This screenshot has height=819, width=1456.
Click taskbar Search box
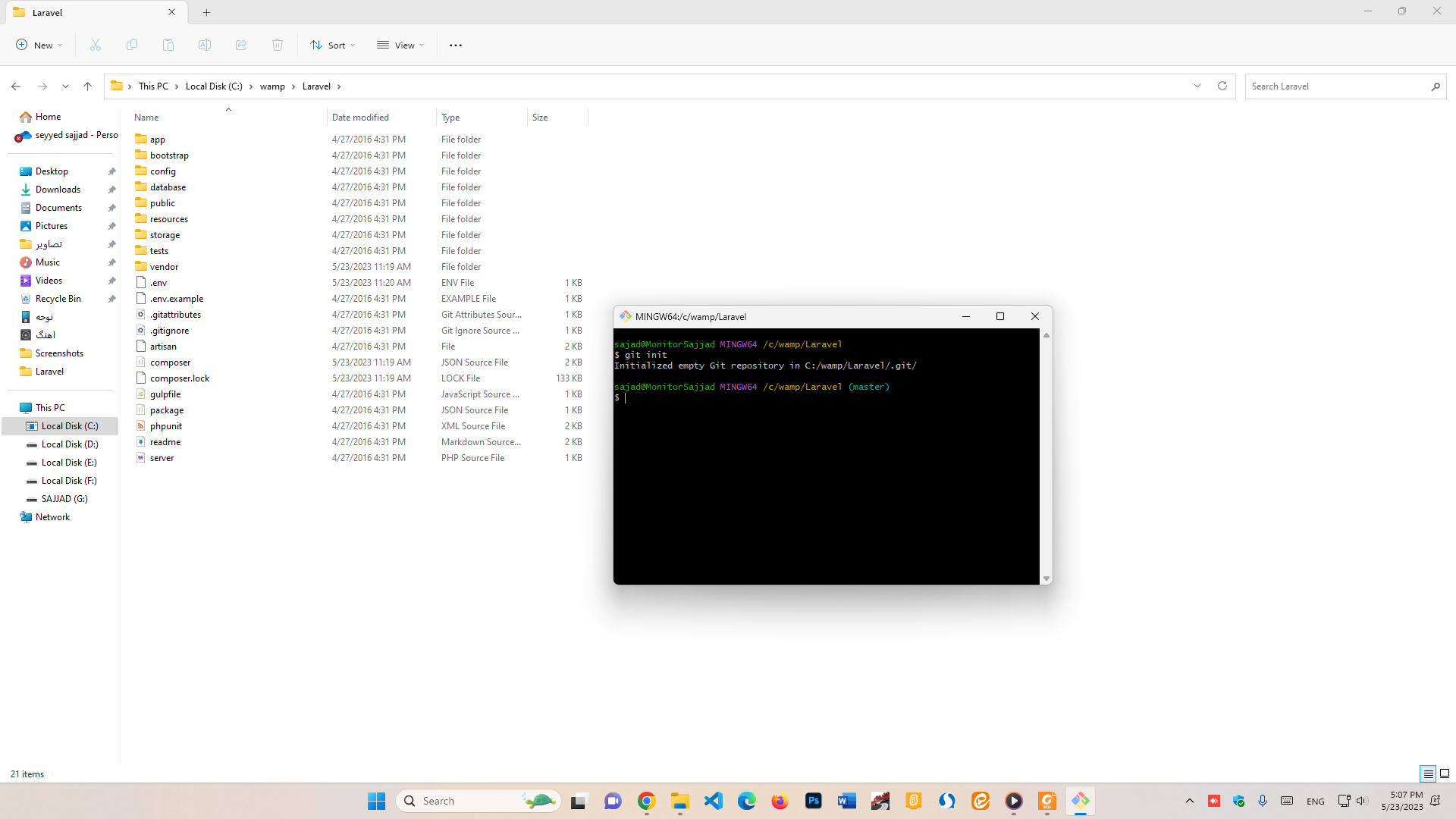pos(478,801)
